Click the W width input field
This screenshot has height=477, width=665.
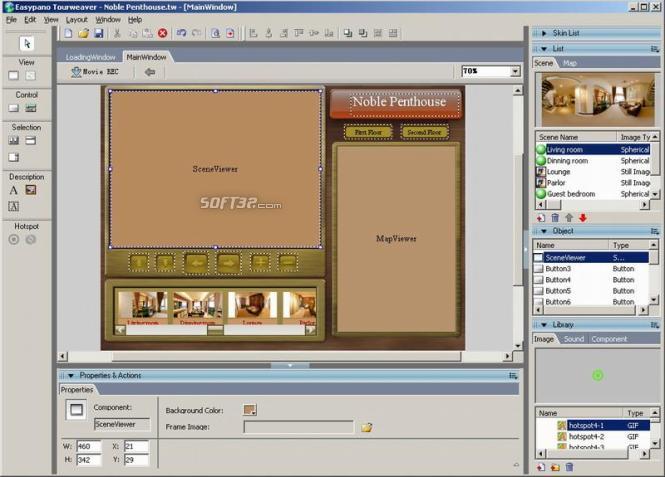(x=89, y=446)
